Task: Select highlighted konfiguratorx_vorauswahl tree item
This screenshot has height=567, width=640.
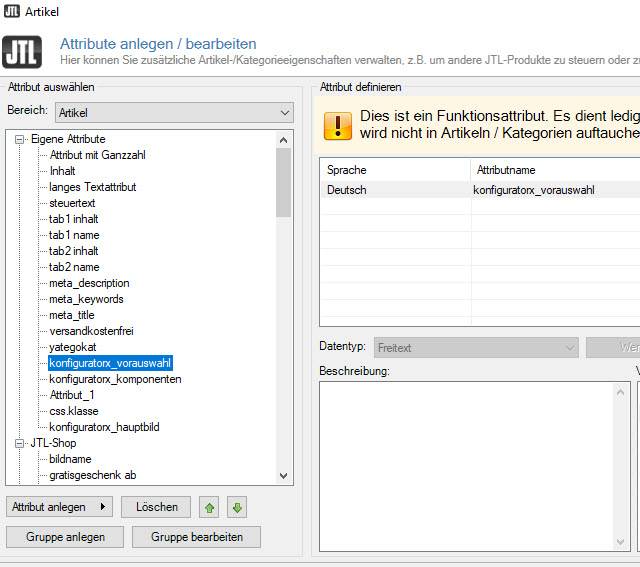Action: point(110,363)
